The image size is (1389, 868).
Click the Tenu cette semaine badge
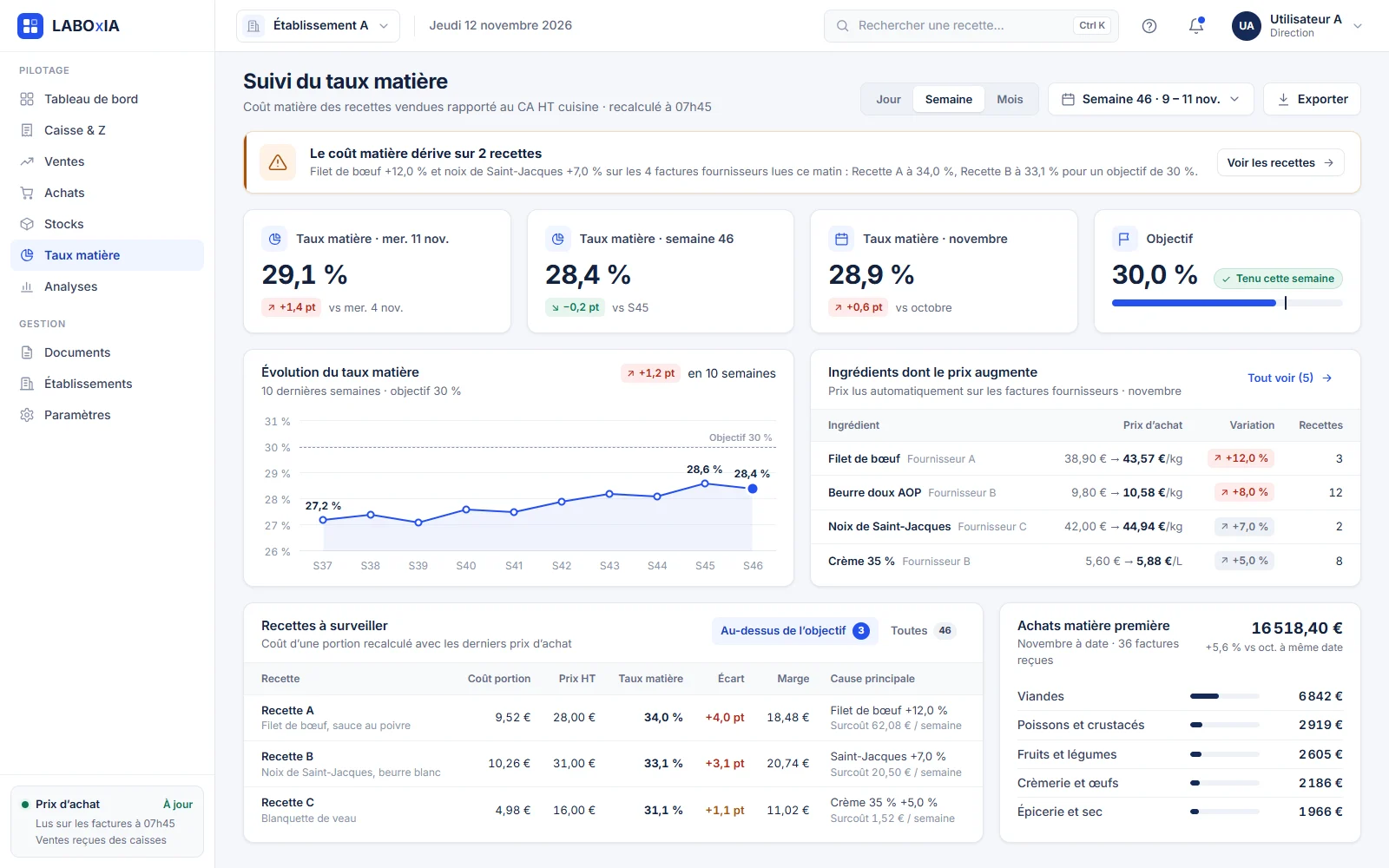1278,279
